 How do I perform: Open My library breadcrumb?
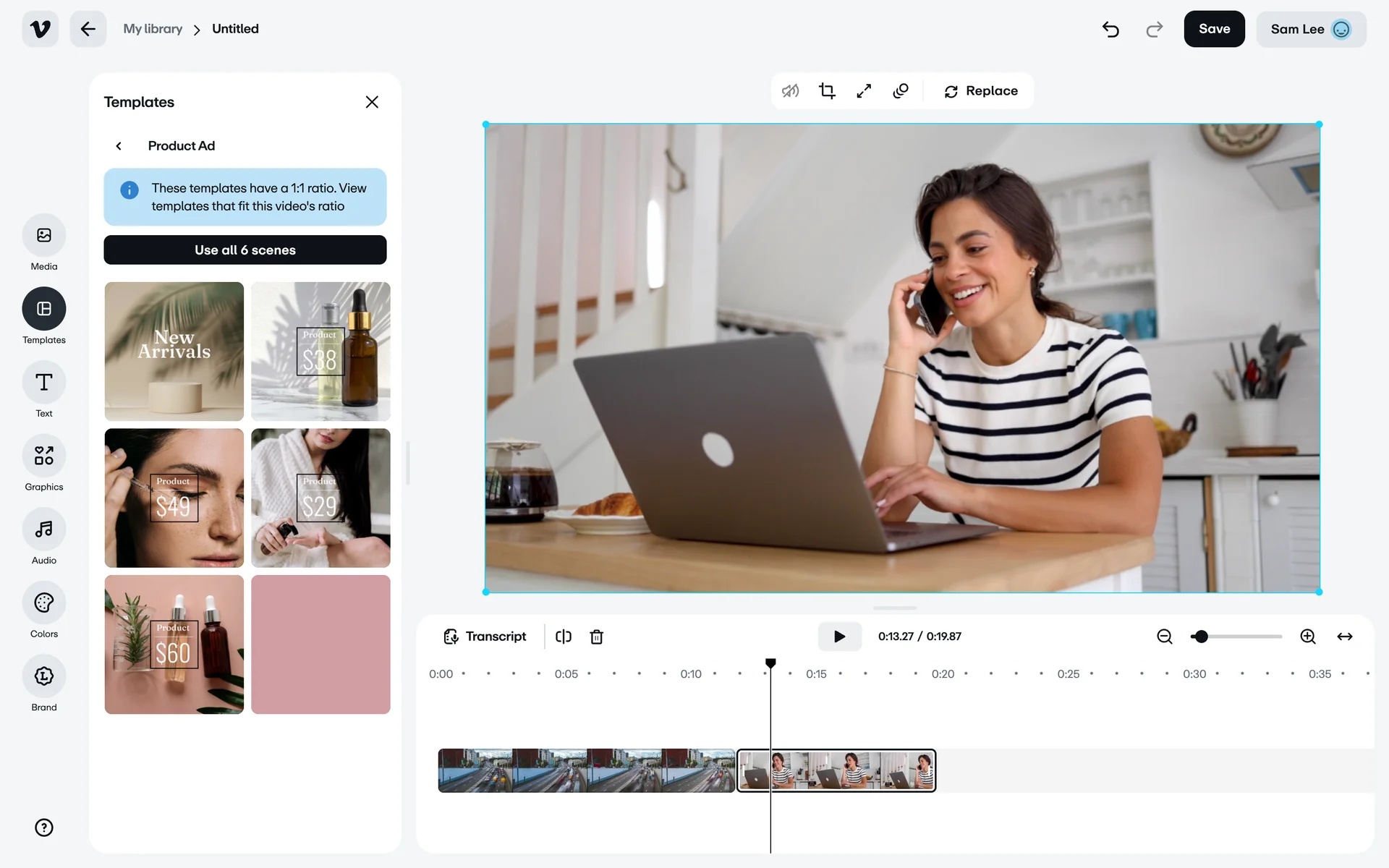pyautogui.click(x=153, y=29)
